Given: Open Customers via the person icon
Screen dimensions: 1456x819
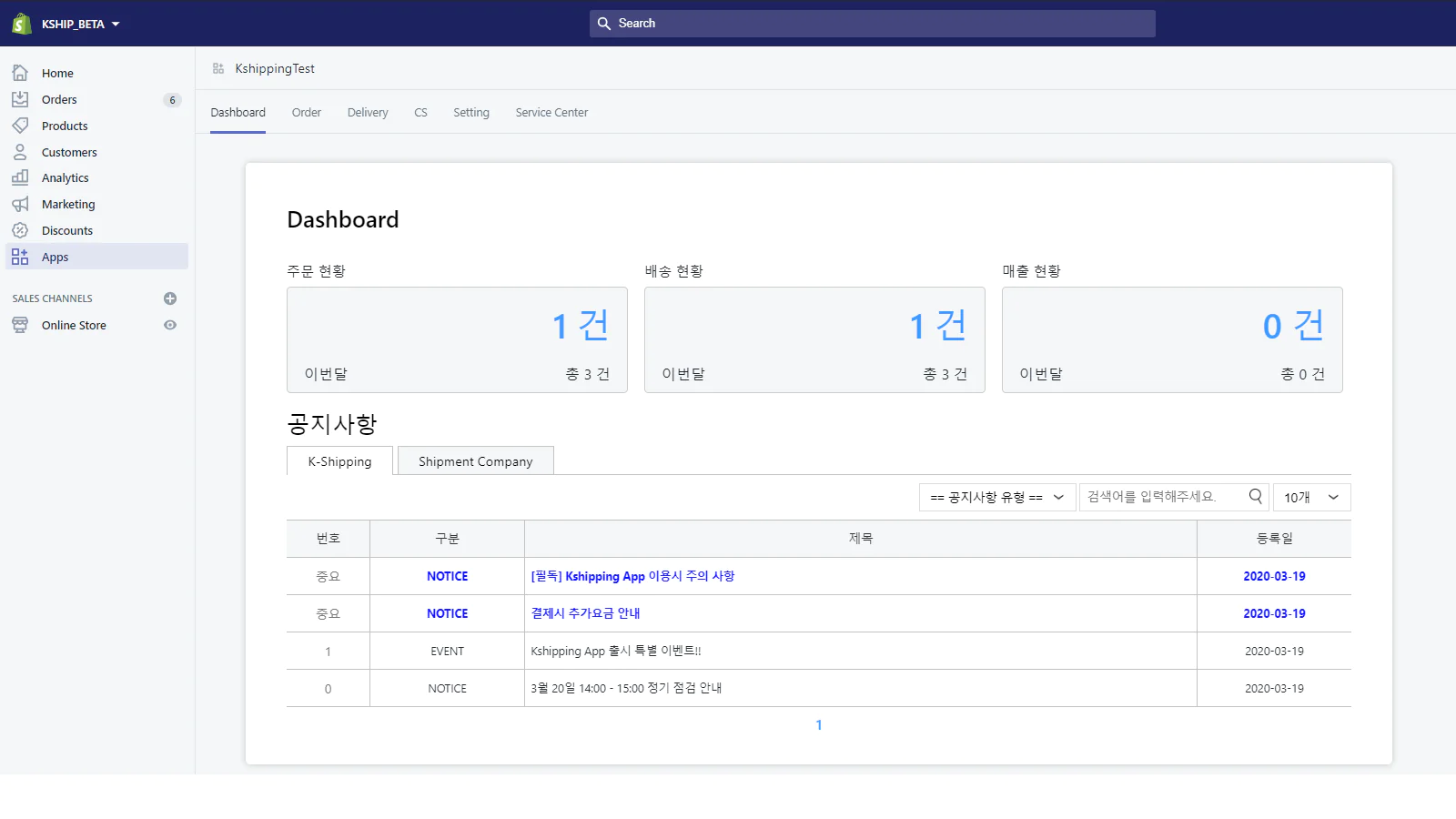Looking at the screenshot, I should pos(20,152).
